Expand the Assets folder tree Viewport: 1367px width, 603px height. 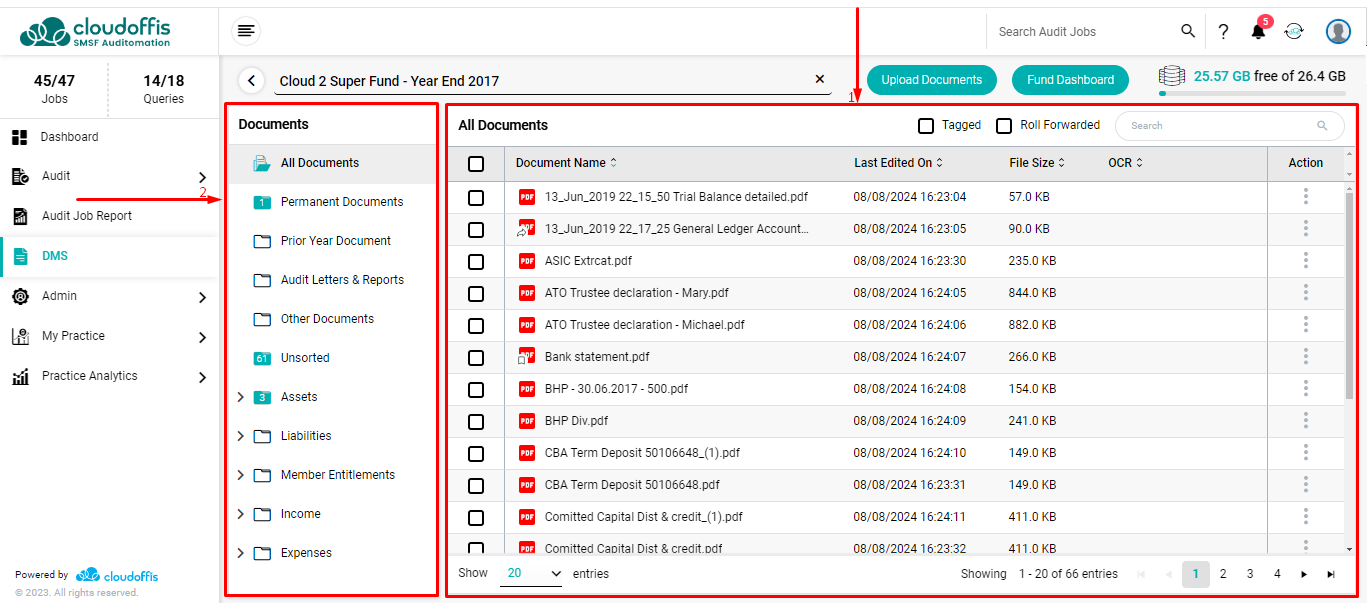[240, 397]
